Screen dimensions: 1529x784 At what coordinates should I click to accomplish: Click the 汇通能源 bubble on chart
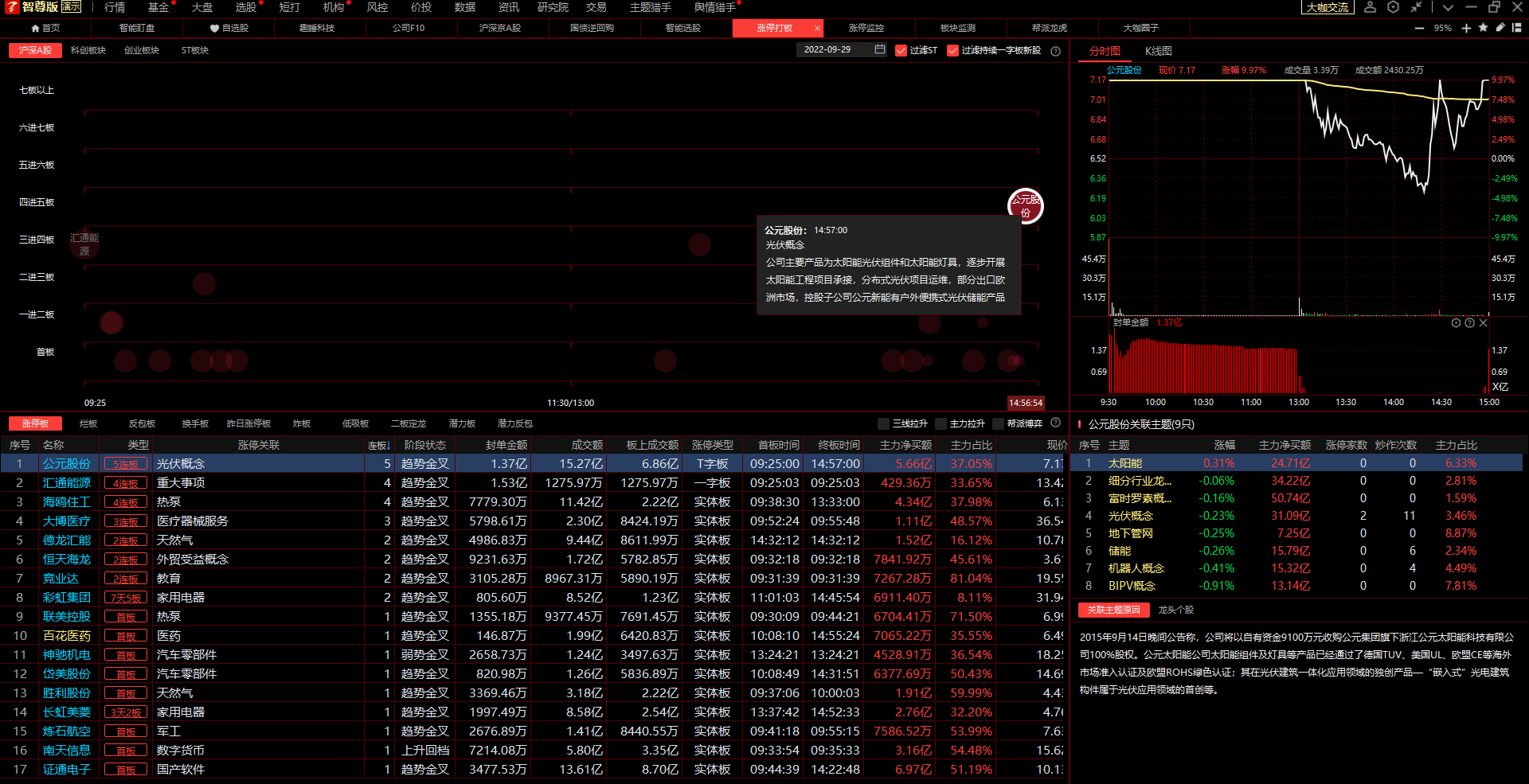pyautogui.click(x=84, y=244)
